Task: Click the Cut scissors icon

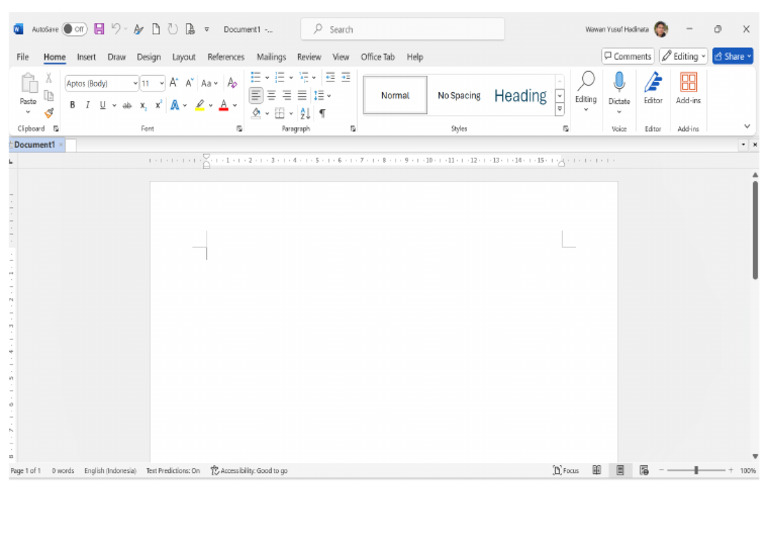Action: click(x=48, y=78)
